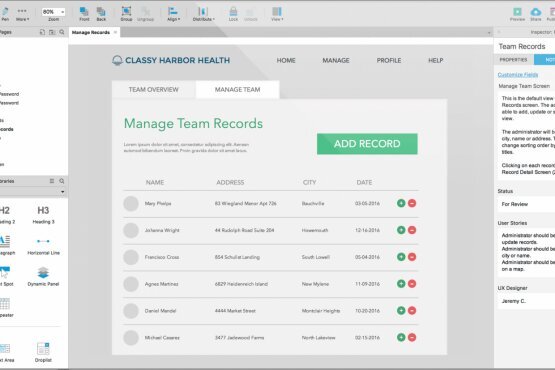Screen dimensions: 555x370
Task: Open the Customize Fields link
Action: 518,75
